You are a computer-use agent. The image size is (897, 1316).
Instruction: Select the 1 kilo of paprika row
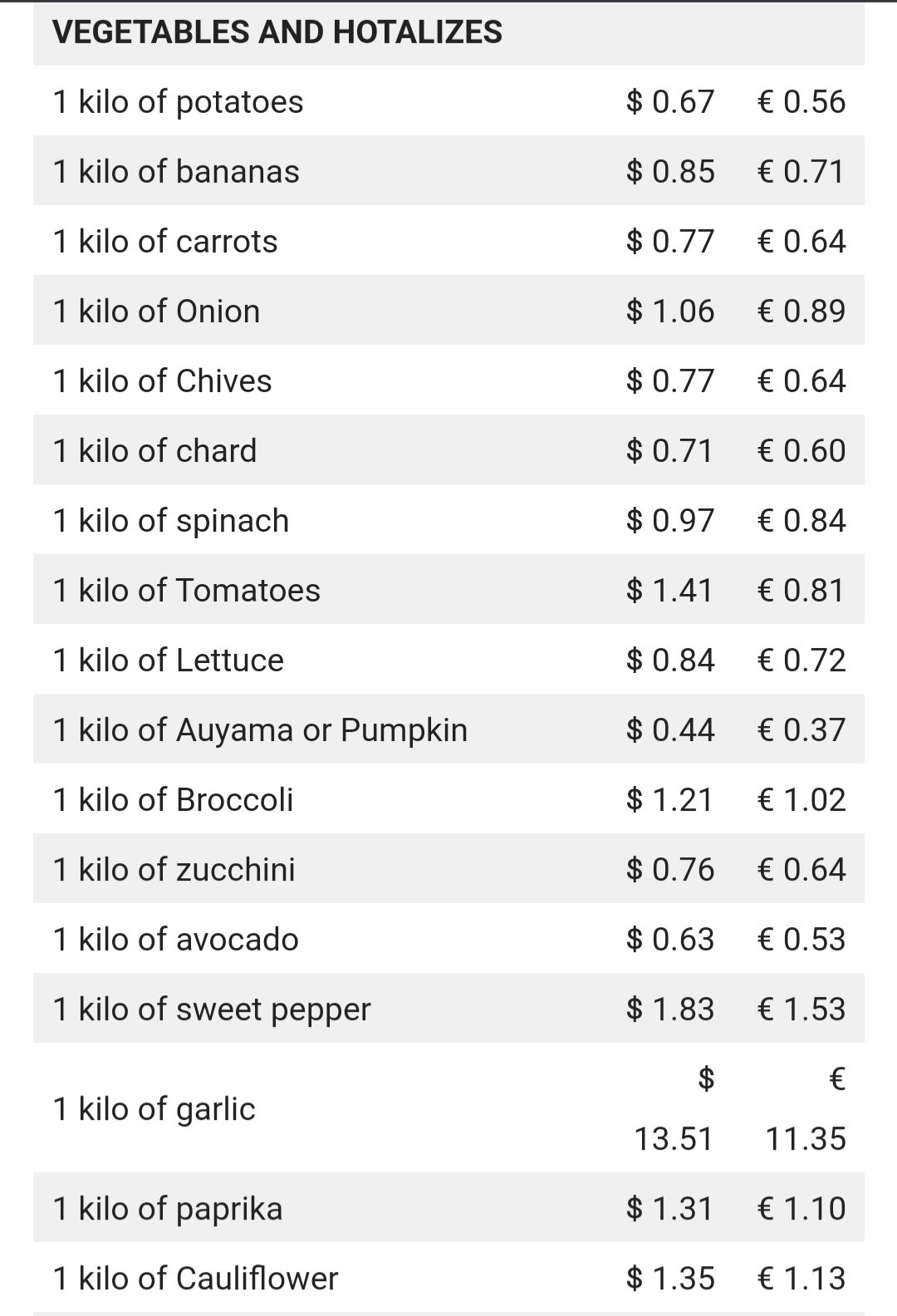pos(448,1208)
